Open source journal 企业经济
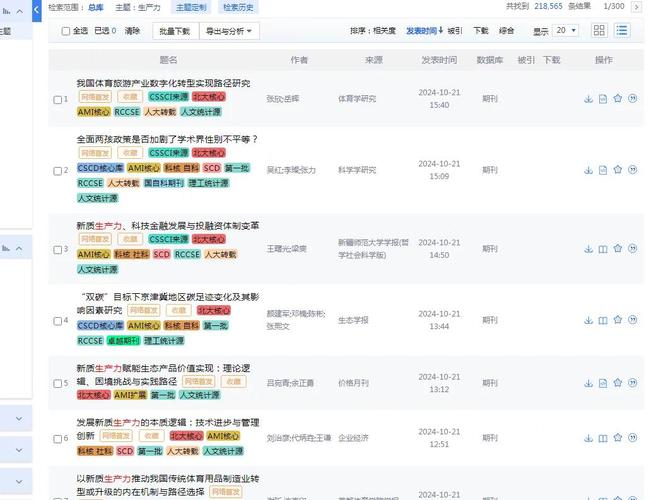The width and height of the screenshot is (661, 500). (353, 438)
